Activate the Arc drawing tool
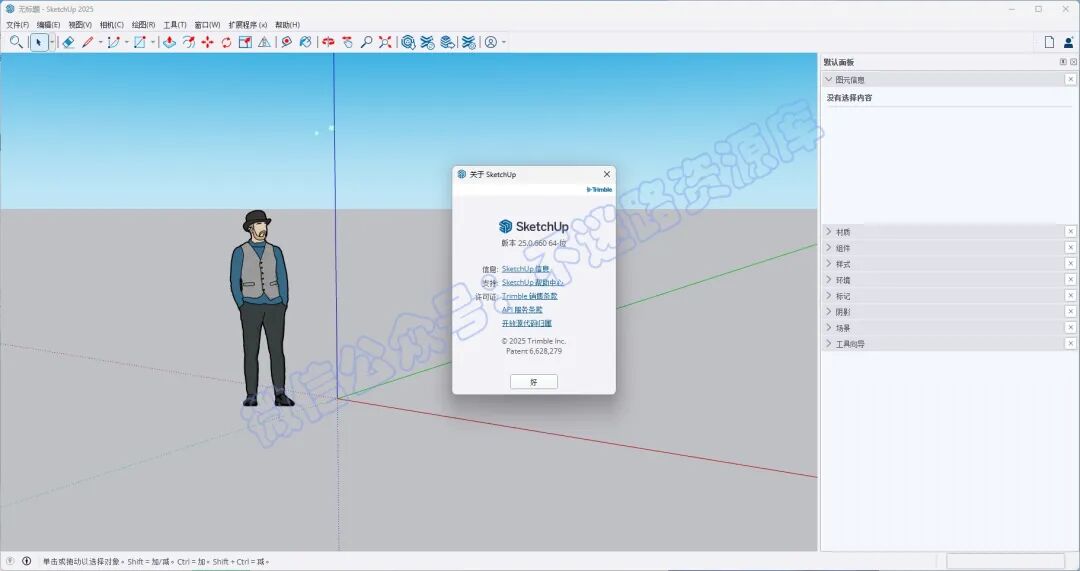1080x571 pixels. [x=114, y=42]
